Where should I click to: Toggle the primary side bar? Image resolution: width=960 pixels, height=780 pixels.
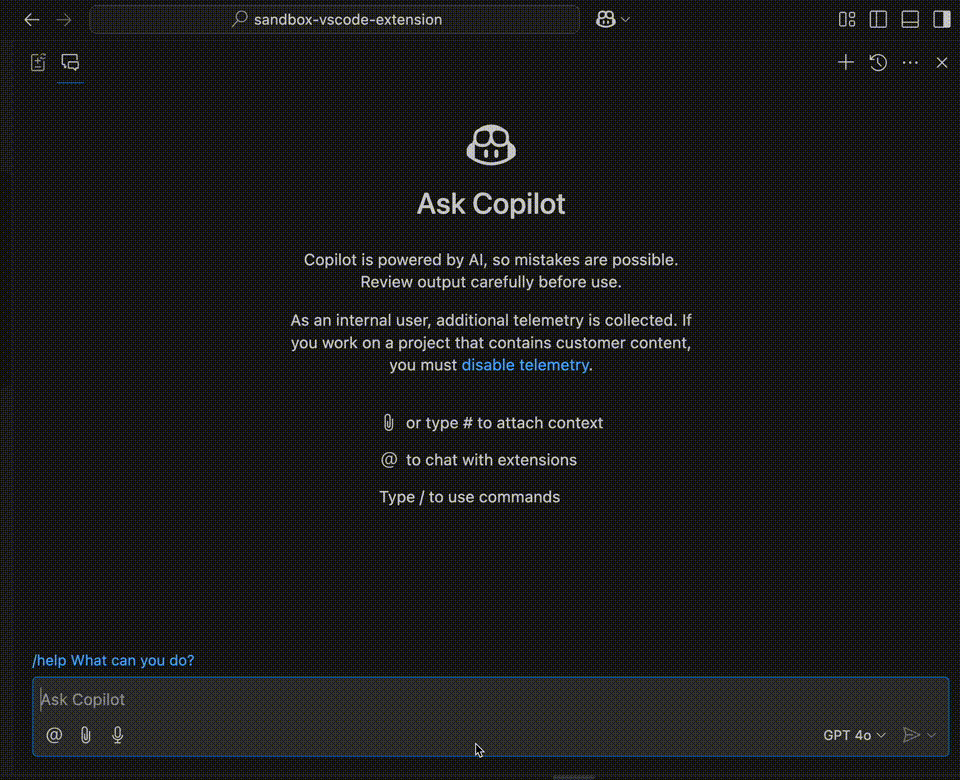[x=878, y=20]
